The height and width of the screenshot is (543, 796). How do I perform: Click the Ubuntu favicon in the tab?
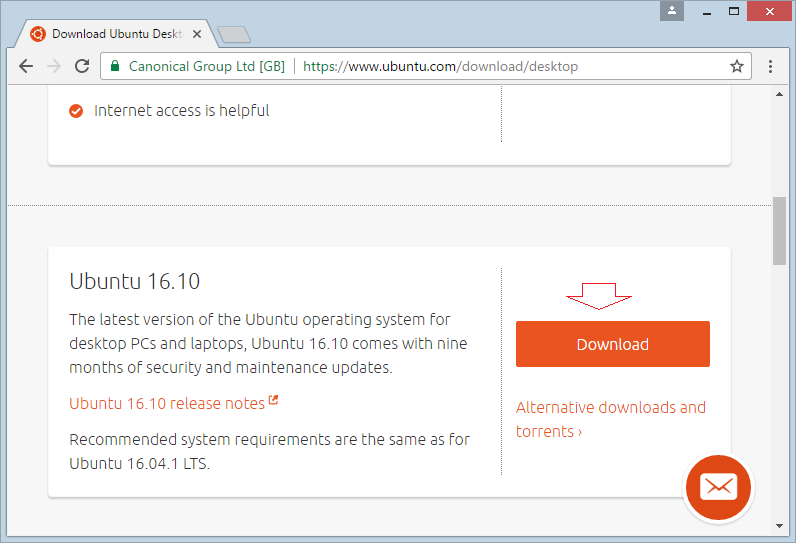coord(38,34)
